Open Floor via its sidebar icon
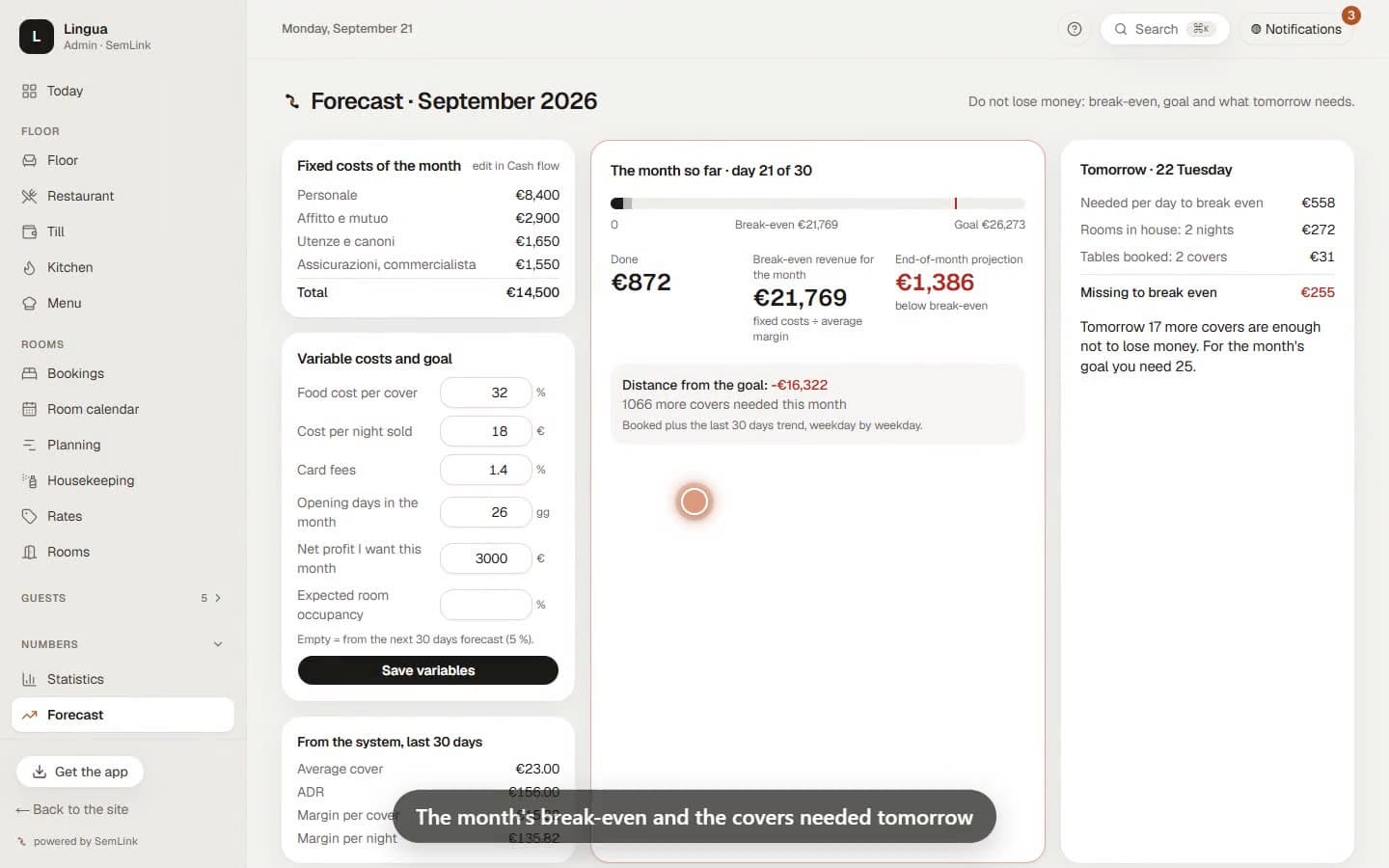Viewport: 1389px width, 868px height. pyautogui.click(x=29, y=160)
